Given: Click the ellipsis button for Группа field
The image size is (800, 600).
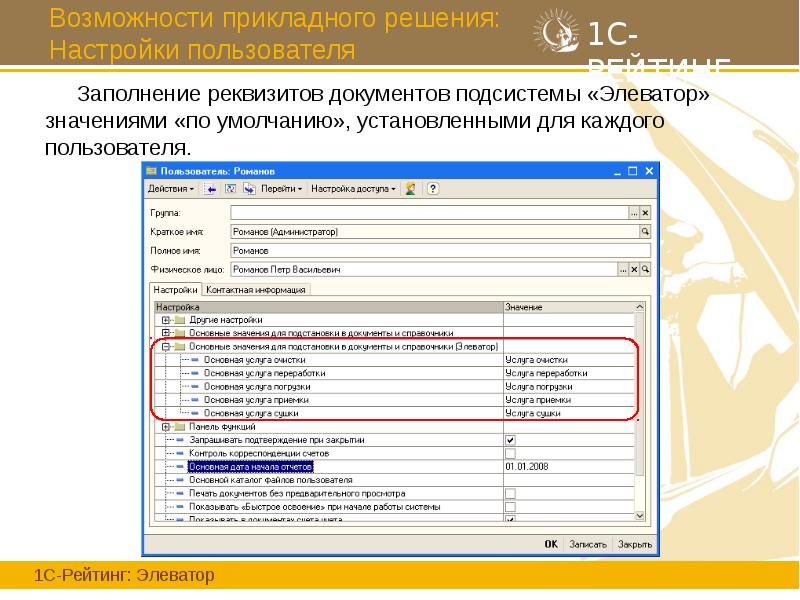Looking at the screenshot, I should click(x=634, y=212).
